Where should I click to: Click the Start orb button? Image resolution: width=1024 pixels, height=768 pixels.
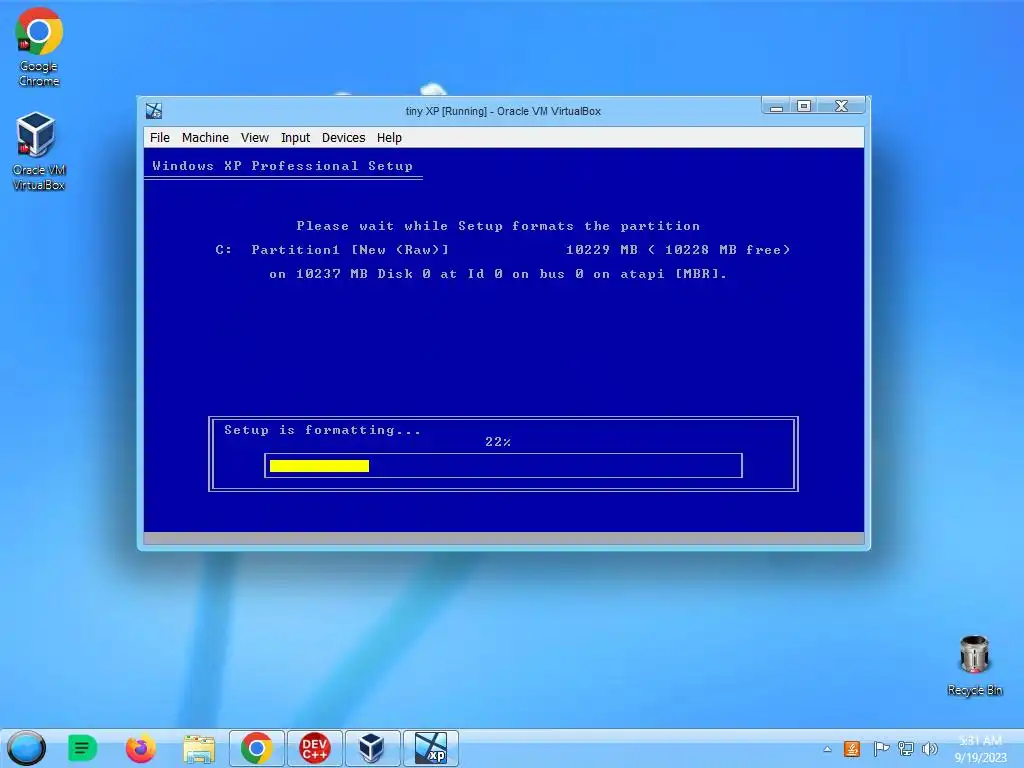coord(26,748)
